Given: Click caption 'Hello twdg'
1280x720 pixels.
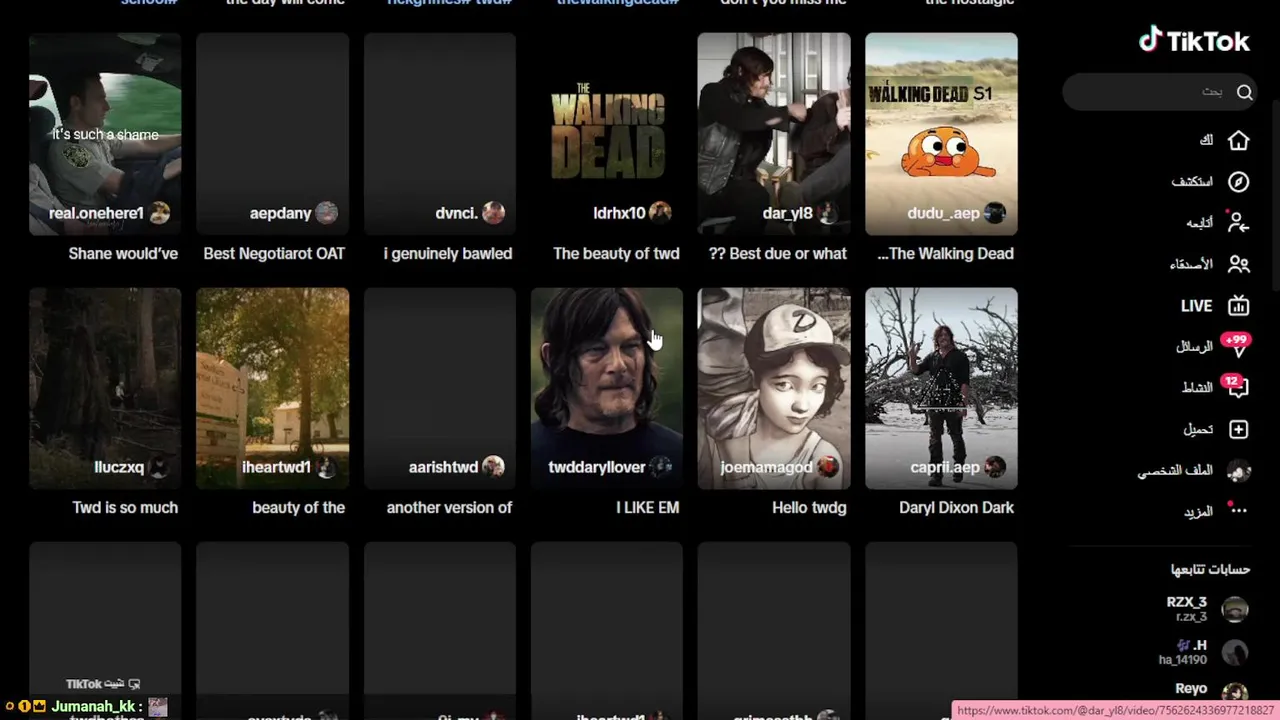Looking at the screenshot, I should (810, 508).
